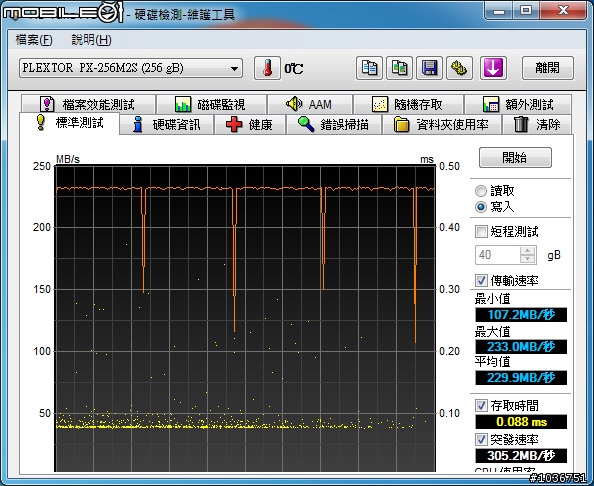Open the 說明(H) menu

pos(91,40)
